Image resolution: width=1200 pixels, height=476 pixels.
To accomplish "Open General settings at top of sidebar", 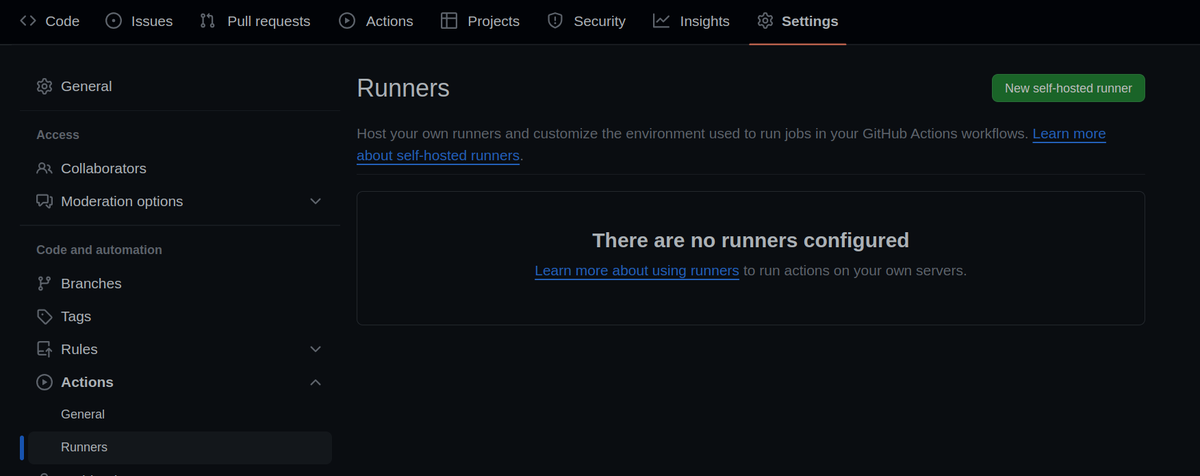I will pyautogui.click(x=180, y=86).
